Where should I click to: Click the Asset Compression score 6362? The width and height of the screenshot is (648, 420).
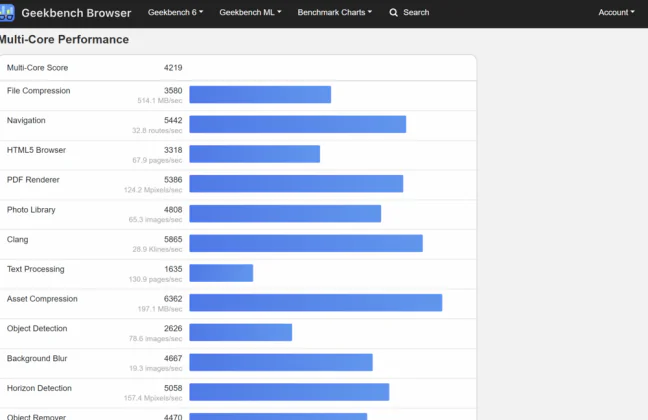tap(173, 299)
